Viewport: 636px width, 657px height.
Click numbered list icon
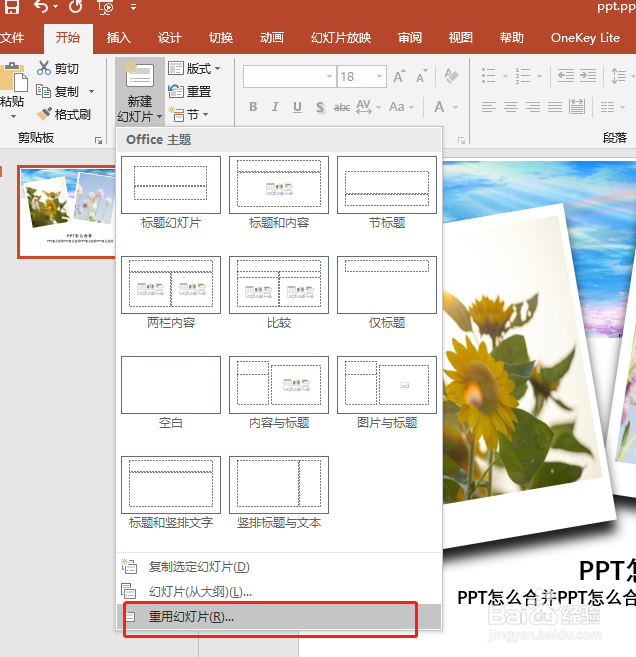pos(523,76)
